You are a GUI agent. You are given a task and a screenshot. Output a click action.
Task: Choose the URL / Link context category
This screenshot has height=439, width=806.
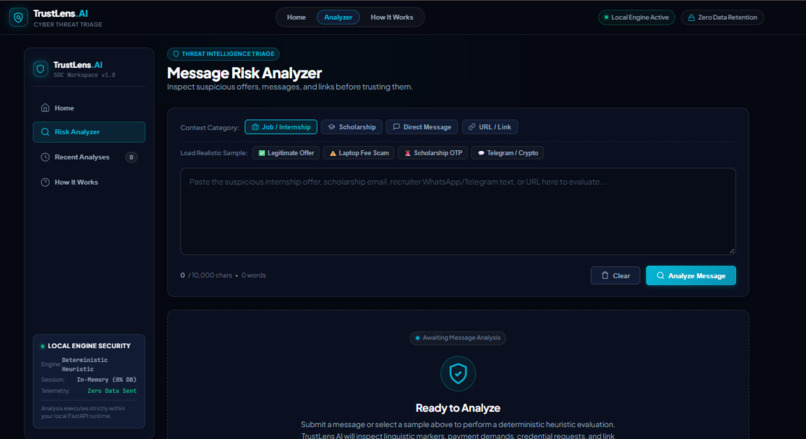click(x=489, y=127)
